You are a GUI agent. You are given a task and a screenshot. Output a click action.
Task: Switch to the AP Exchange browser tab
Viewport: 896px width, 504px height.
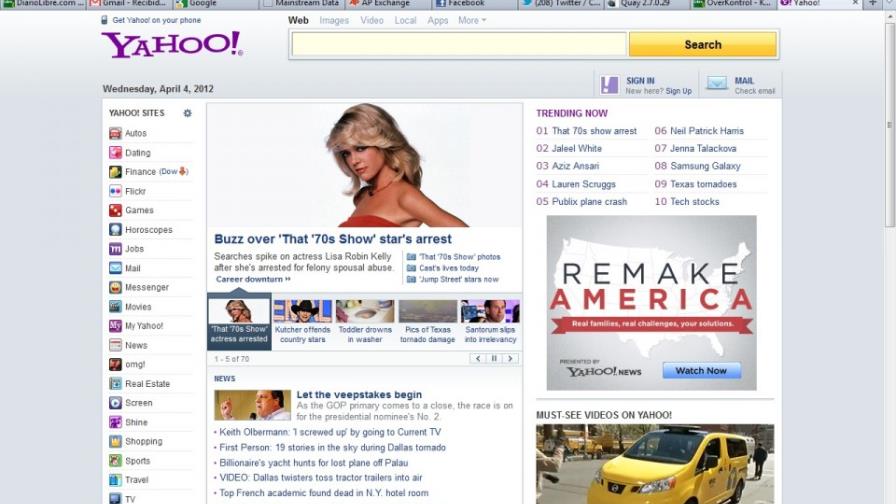click(x=387, y=4)
